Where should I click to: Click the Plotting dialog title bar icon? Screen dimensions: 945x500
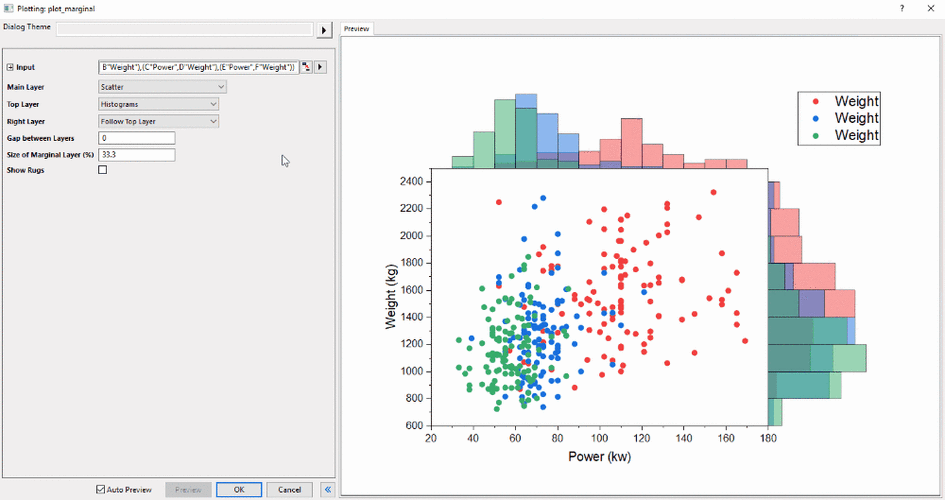click(8, 7)
